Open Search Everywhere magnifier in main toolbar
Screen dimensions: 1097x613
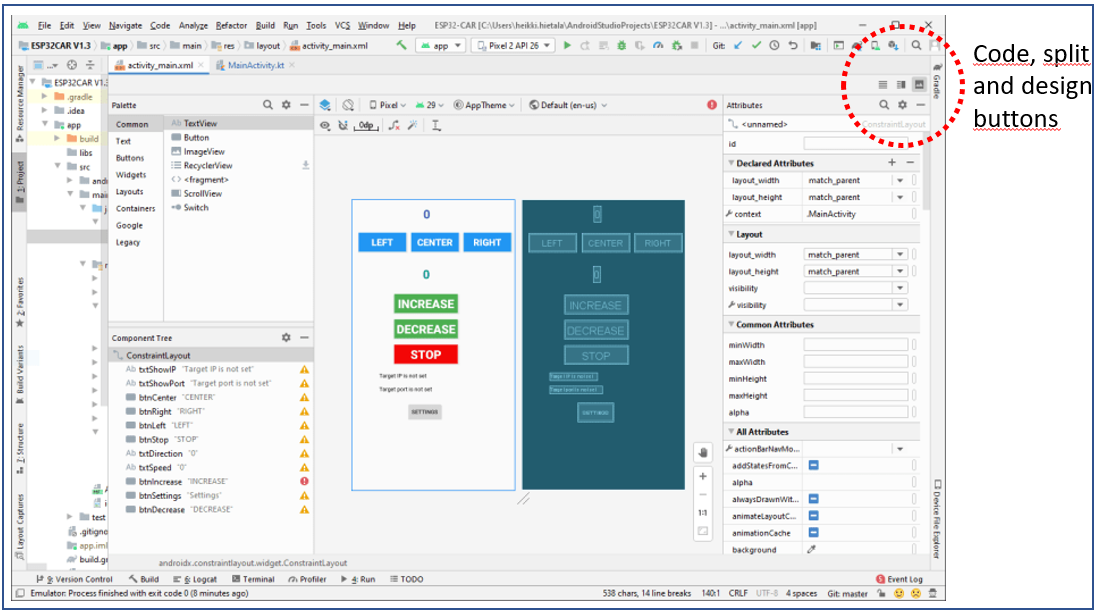click(916, 45)
